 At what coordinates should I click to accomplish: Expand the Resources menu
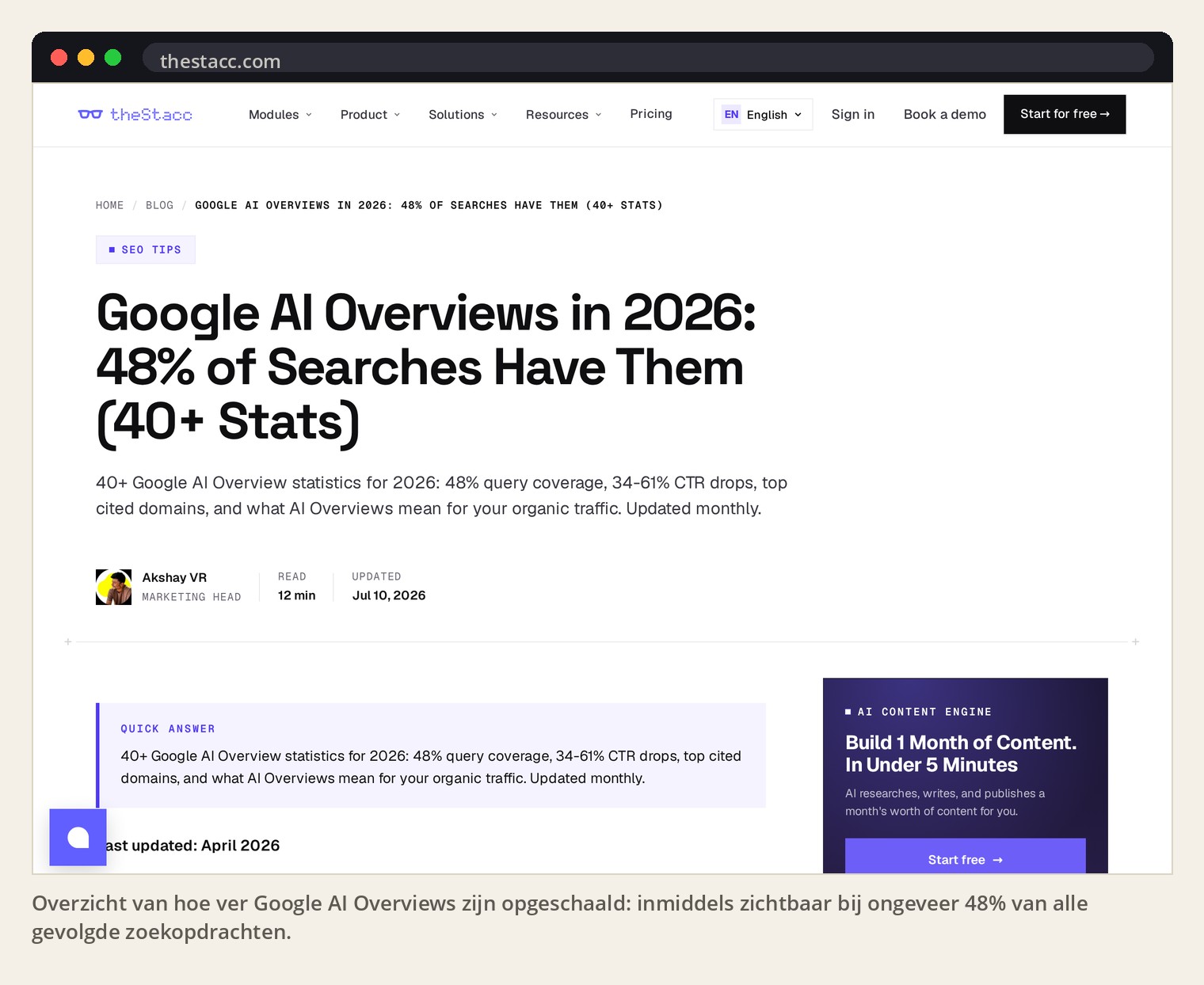pos(564,115)
